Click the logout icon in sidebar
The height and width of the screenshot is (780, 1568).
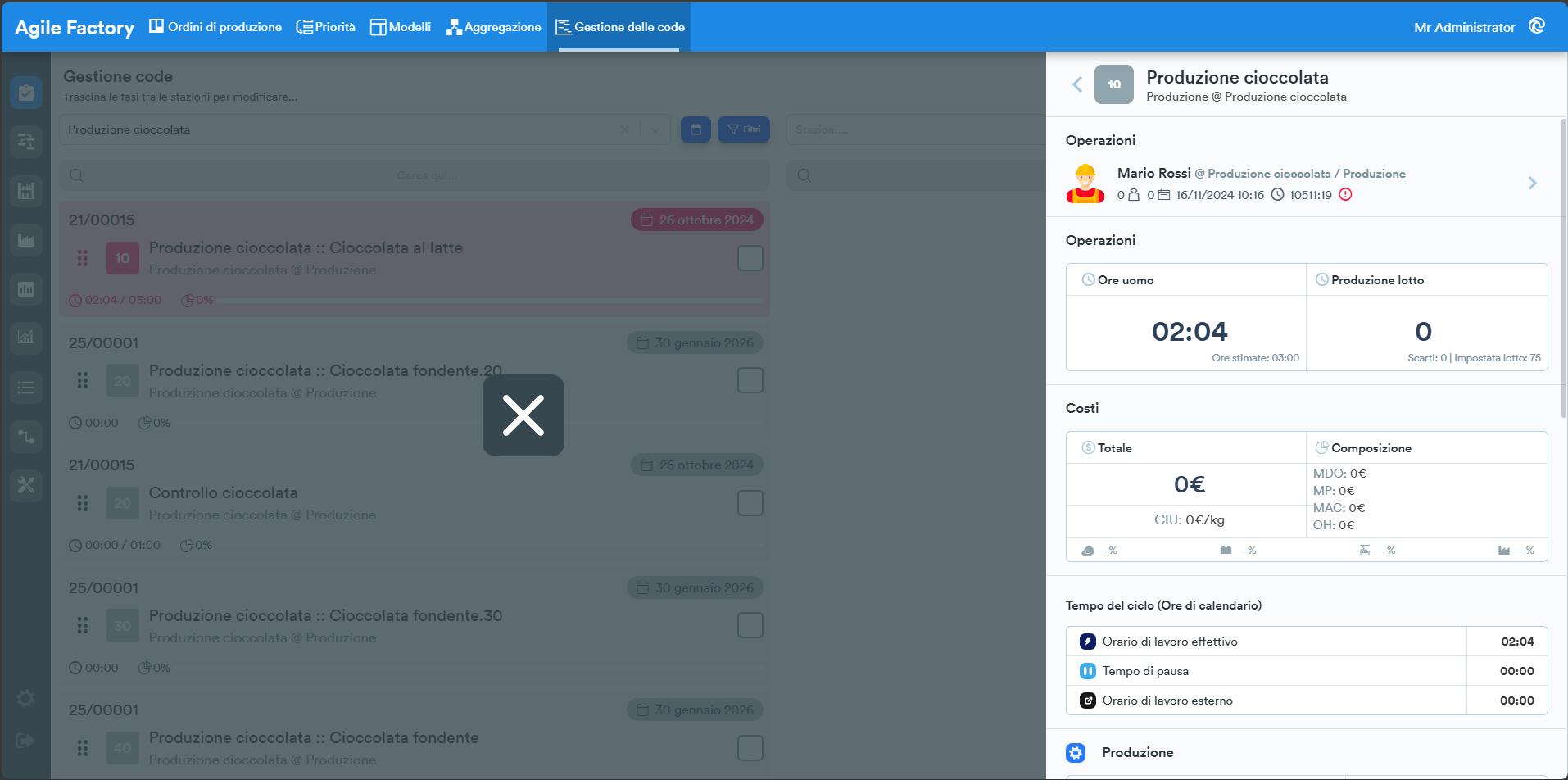click(x=25, y=741)
